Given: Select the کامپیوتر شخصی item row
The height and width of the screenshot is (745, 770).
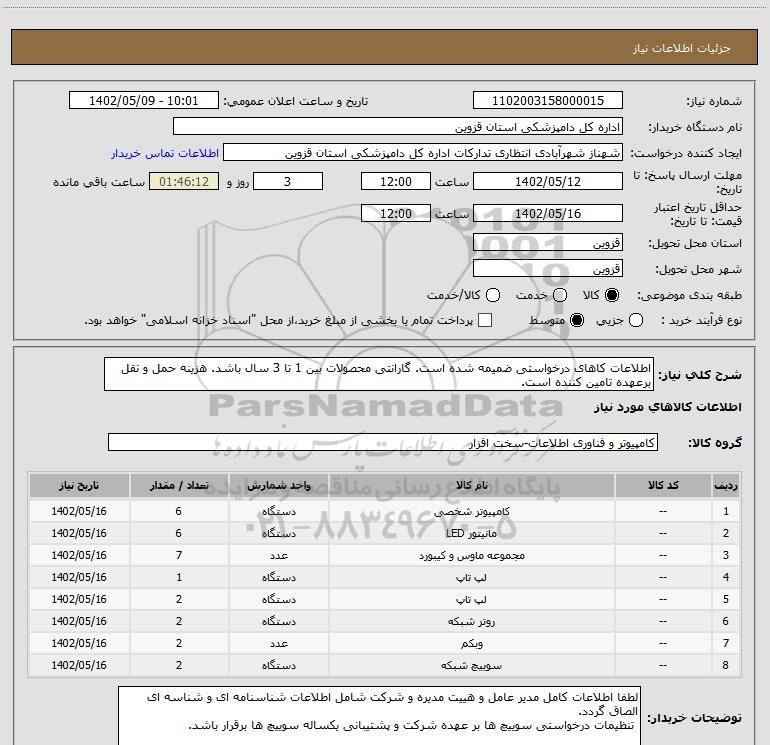Looking at the screenshot, I should coord(385,511).
